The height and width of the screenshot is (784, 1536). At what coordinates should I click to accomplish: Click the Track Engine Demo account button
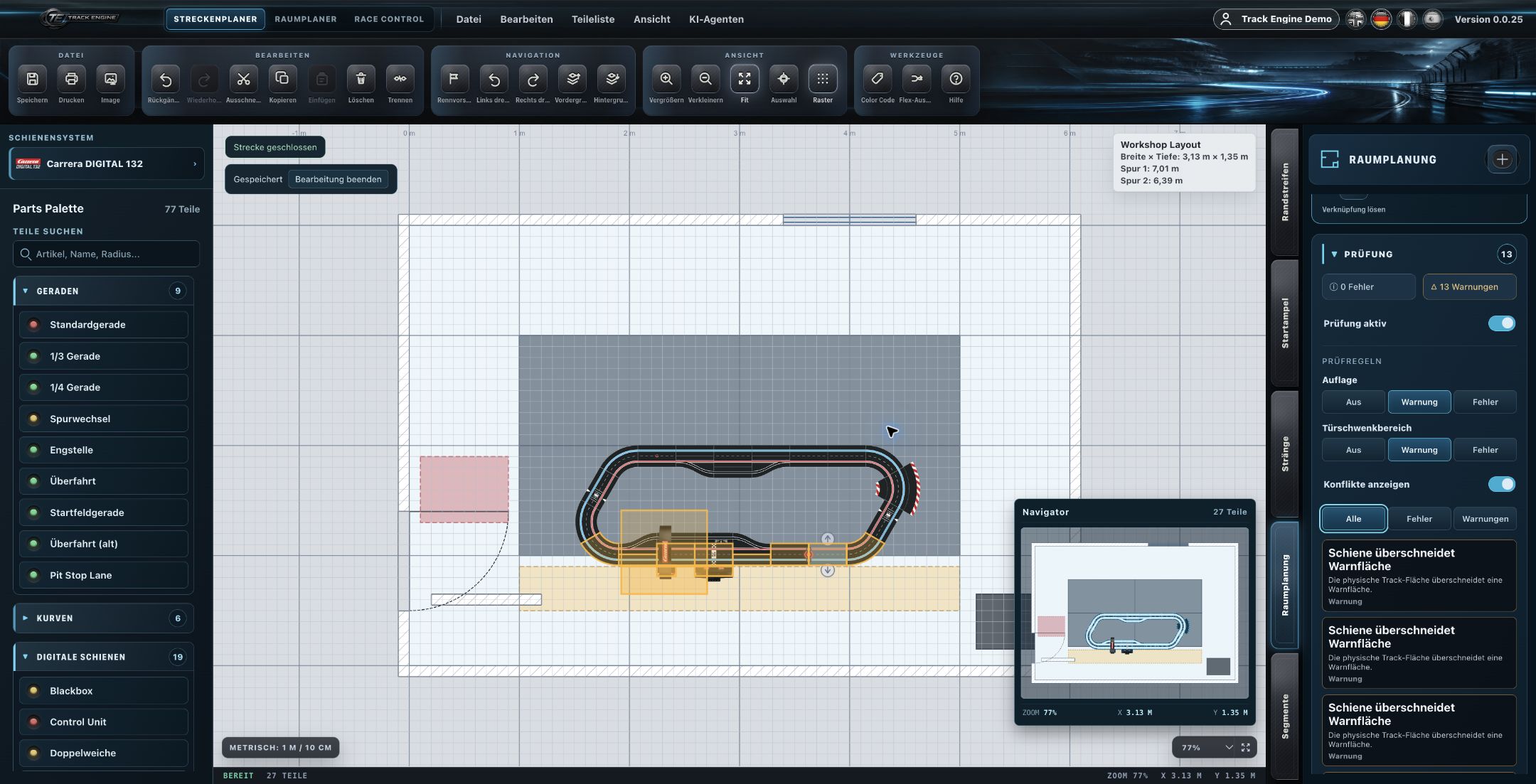1276,19
